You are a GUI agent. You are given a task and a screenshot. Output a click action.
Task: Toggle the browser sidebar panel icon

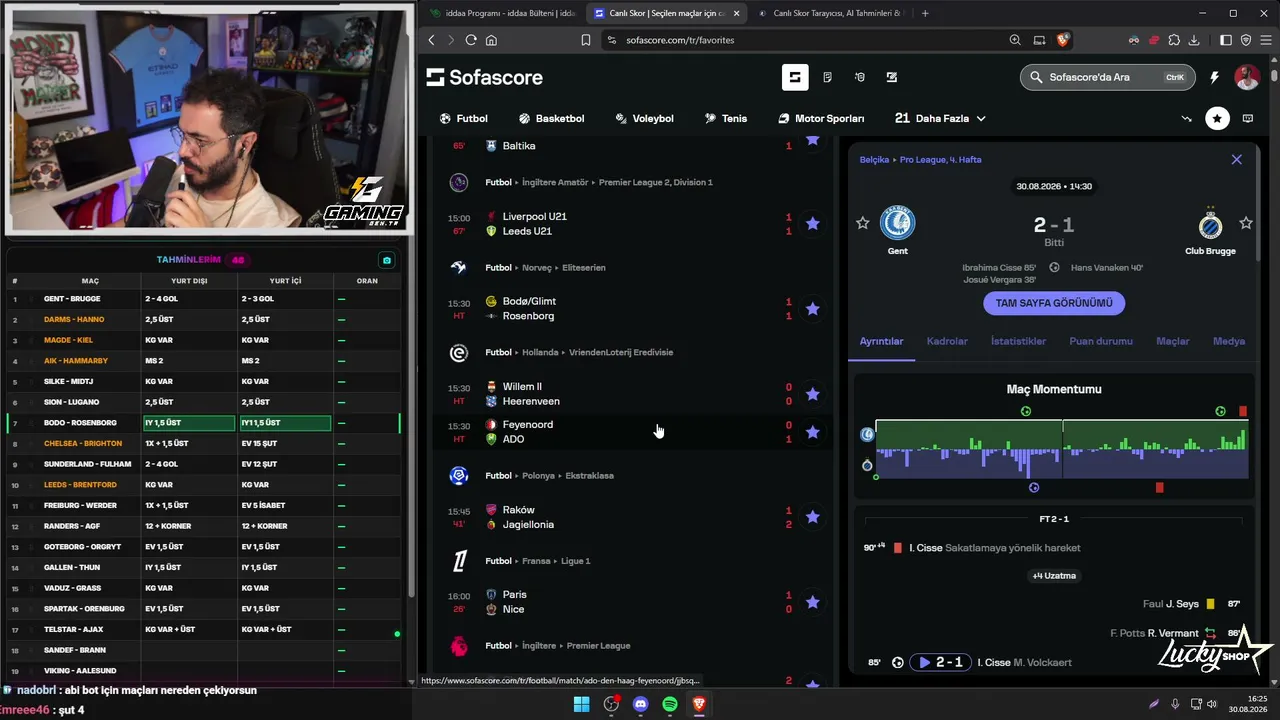coord(1226,40)
